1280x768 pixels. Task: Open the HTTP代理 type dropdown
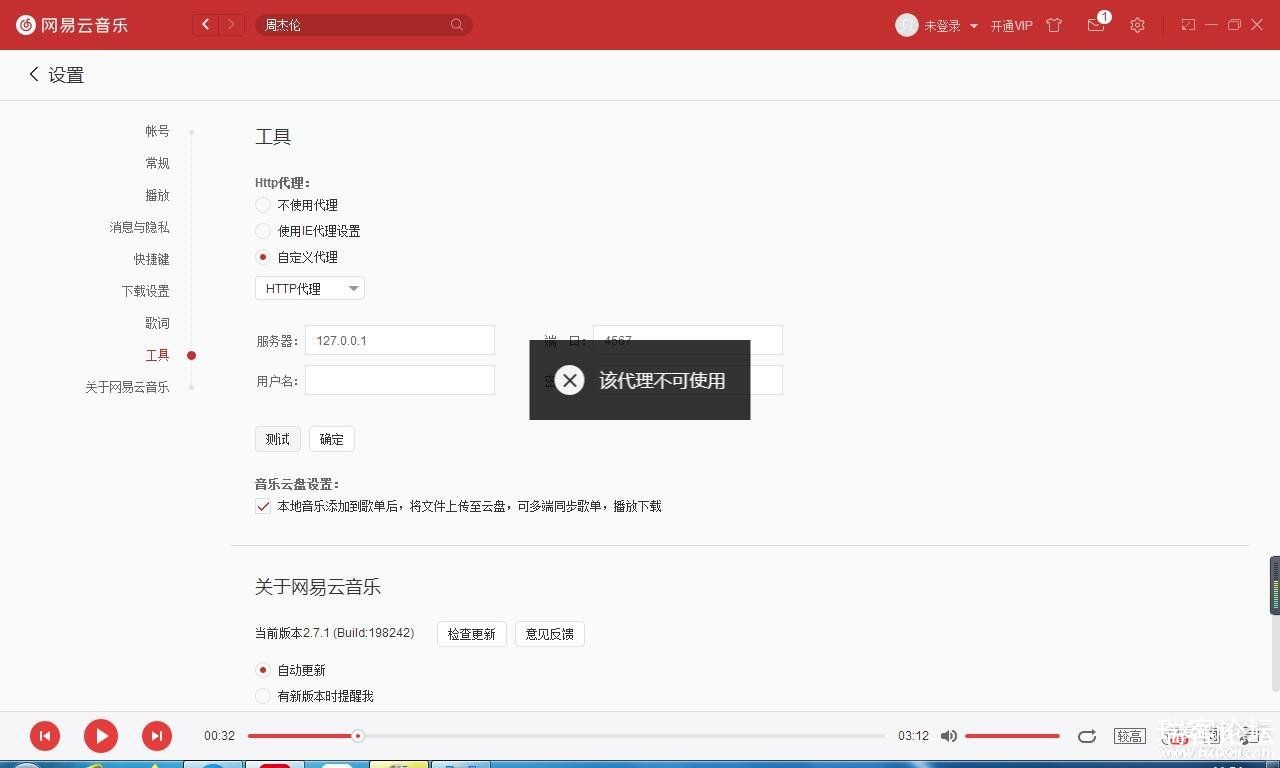click(x=310, y=289)
